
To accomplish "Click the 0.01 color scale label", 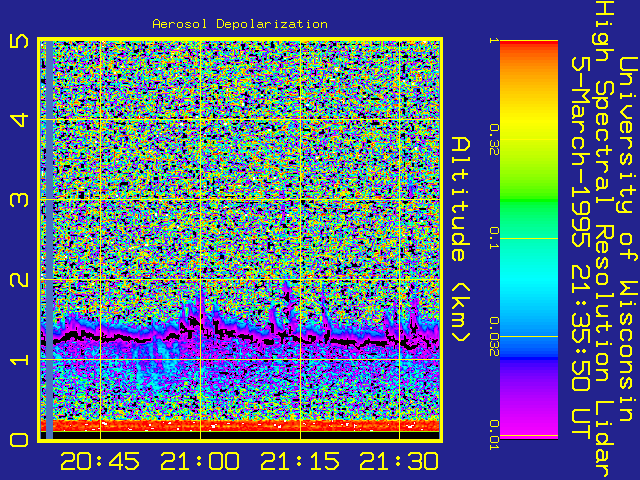I will pyautogui.click(x=494, y=435).
